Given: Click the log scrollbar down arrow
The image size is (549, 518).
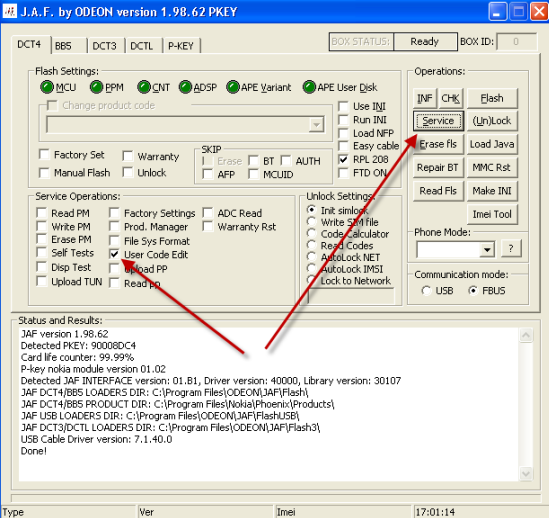Looking at the screenshot, I should click(526, 474).
